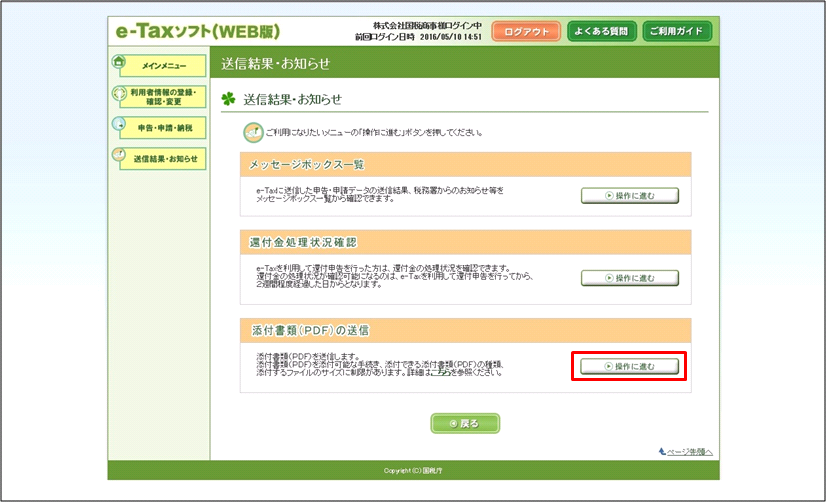Image resolution: width=826 pixels, height=502 pixels.
Task: Proceed to 添付書類(PDF)の送信 via 操作に進む
Action: [x=630, y=366]
